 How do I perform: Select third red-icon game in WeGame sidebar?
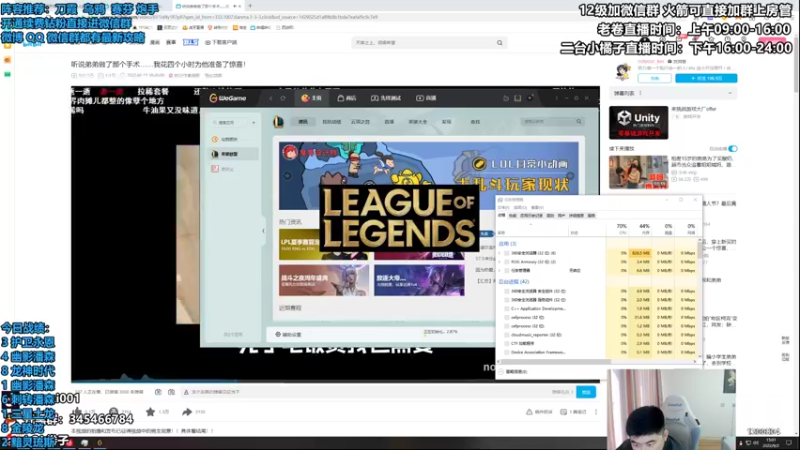pyautogui.click(x=234, y=169)
